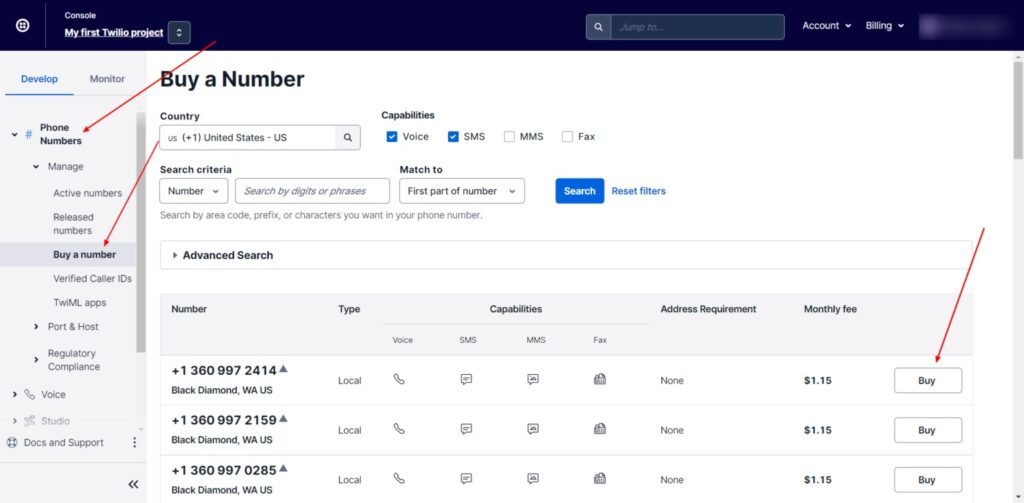Click the Reset filters link
The image size is (1024, 503).
638,191
